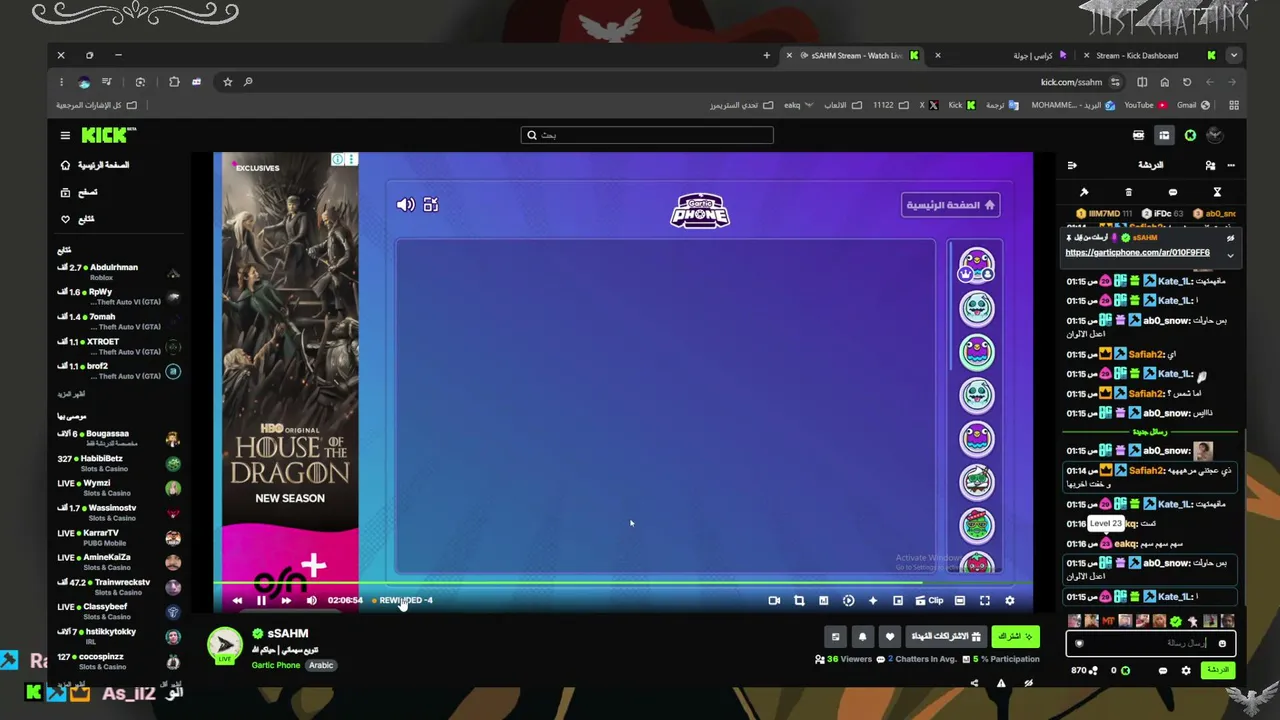This screenshot has width=1280, height=720.
Task: Click the pin icon in chat toolbar
Action: click(x=1084, y=192)
